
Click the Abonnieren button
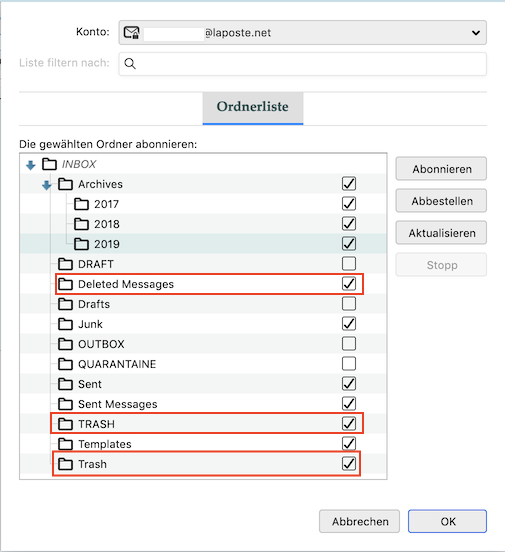(441, 169)
